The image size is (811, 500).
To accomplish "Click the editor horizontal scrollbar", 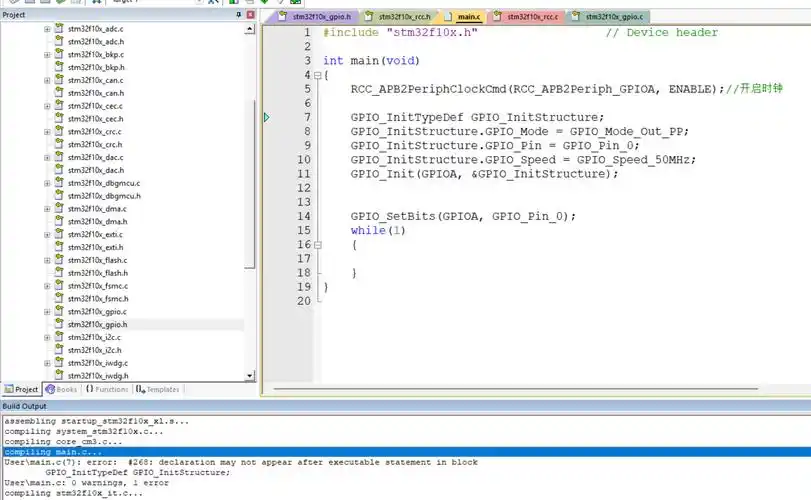I will click(515, 388).
